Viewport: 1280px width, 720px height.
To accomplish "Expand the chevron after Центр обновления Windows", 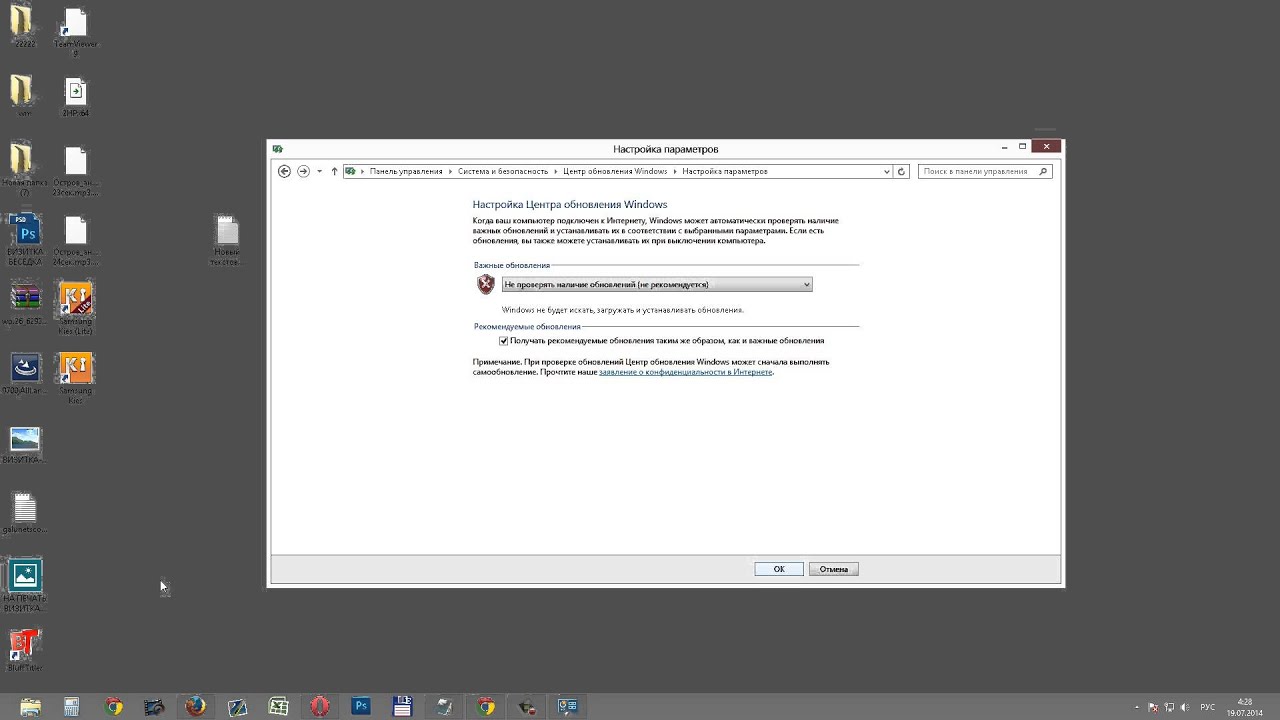I will (674, 171).
